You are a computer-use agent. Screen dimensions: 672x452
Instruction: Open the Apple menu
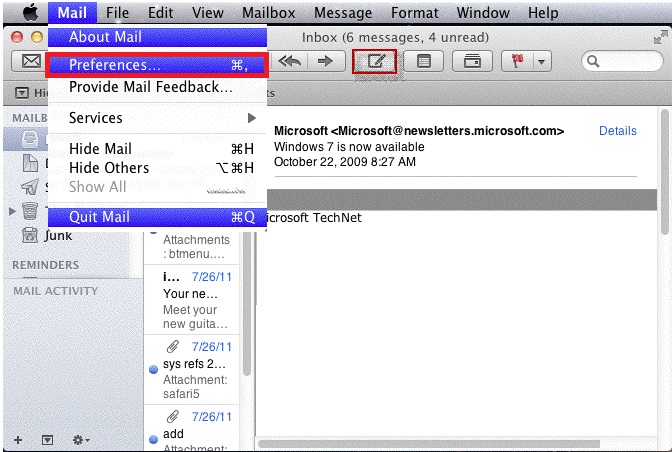point(30,12)
